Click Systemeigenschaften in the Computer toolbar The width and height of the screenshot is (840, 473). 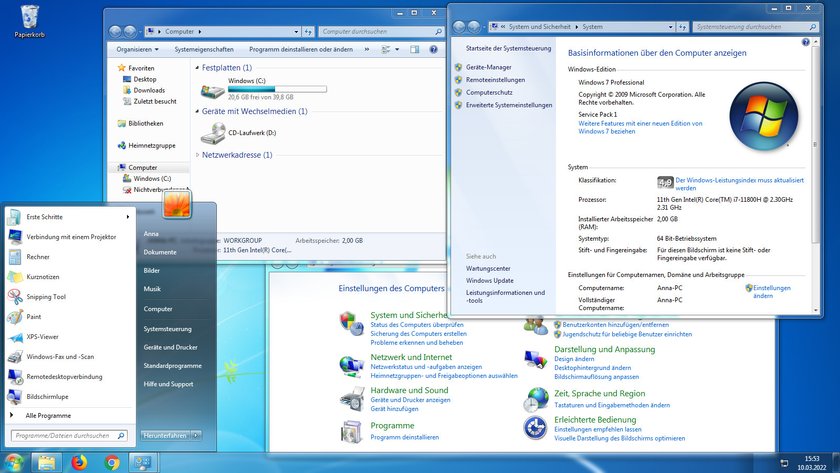pyautogui.click(x=204, y=49)
